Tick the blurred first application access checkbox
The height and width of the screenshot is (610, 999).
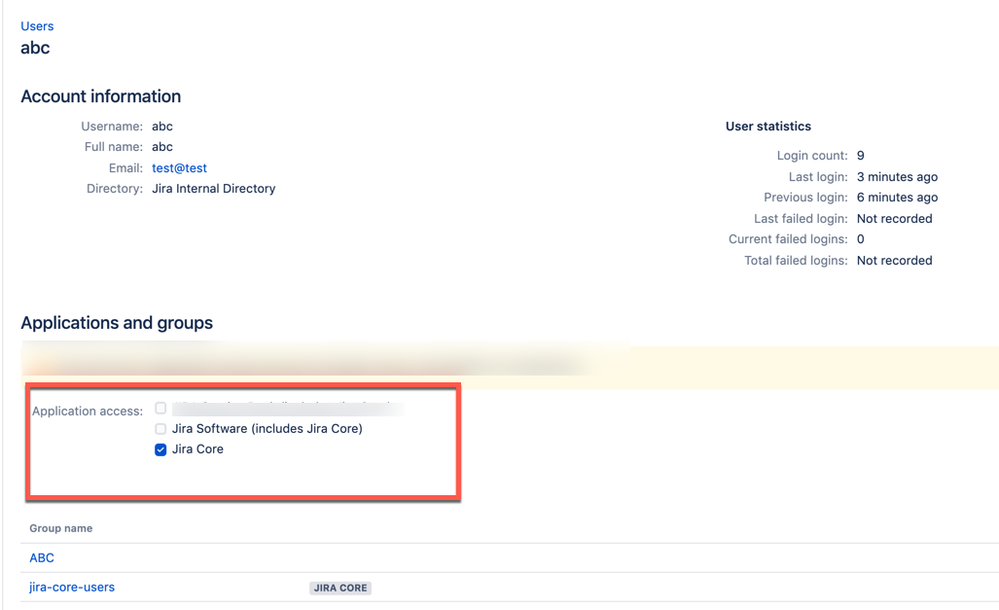161,408
